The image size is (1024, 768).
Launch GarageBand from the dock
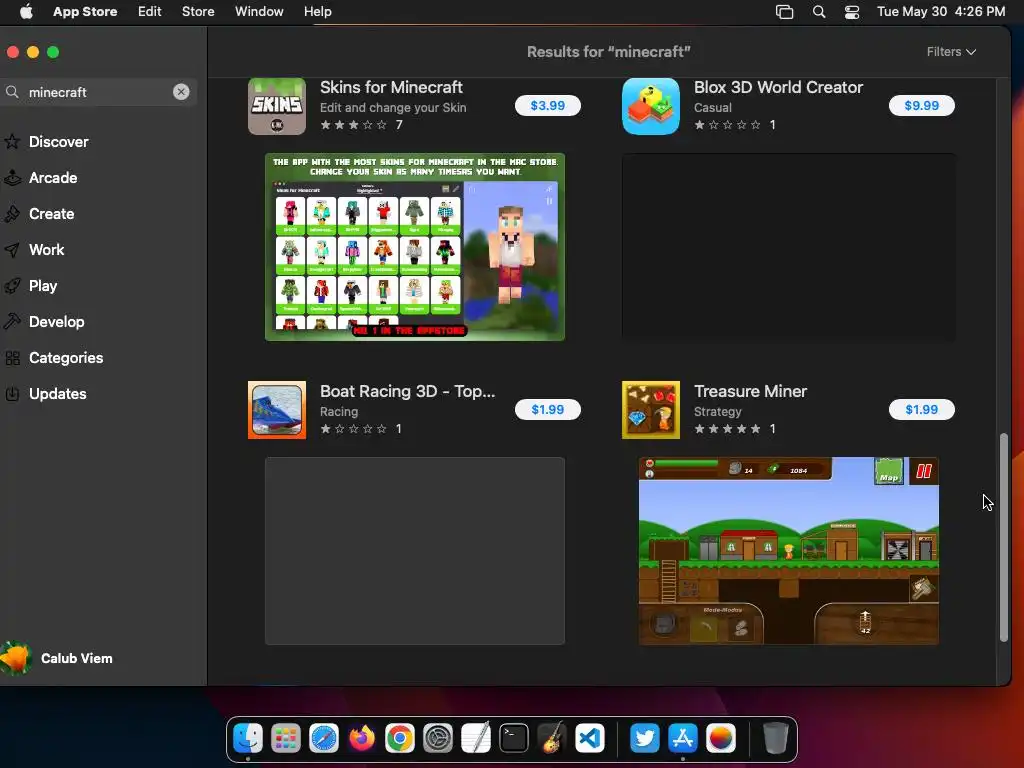pyautogui.click(x=552, y=739)
